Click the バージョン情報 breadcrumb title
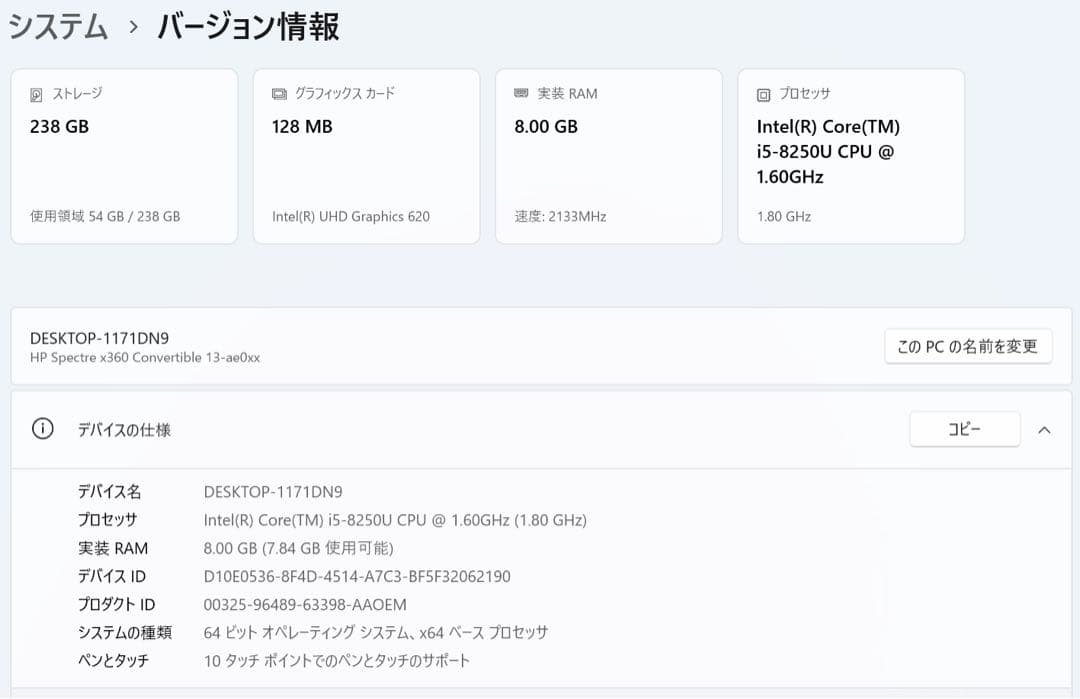Image resolution: width=1080 pixels, height=699 pixels. (x=245, y=27)
